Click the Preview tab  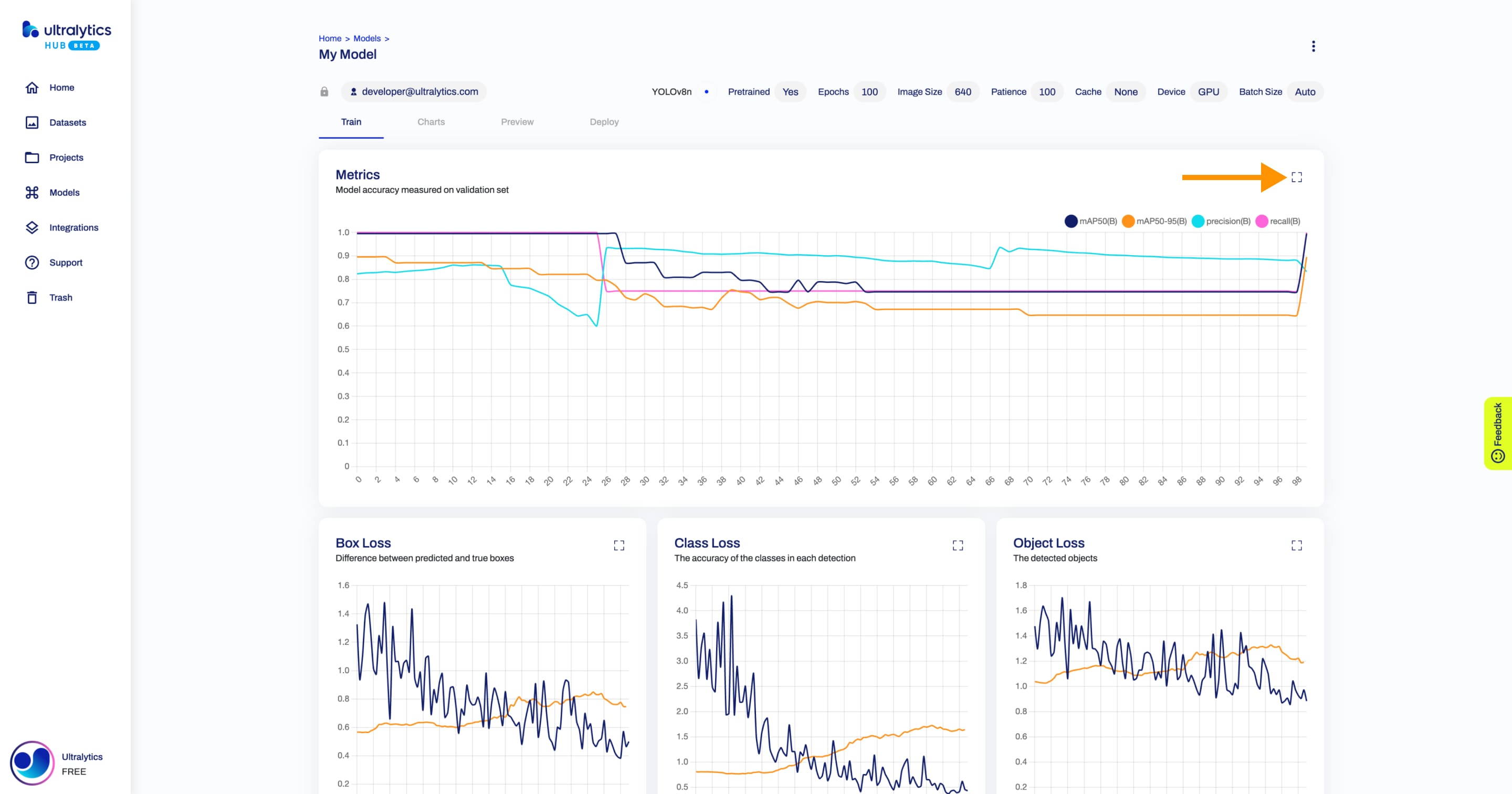tap(517, 122)
